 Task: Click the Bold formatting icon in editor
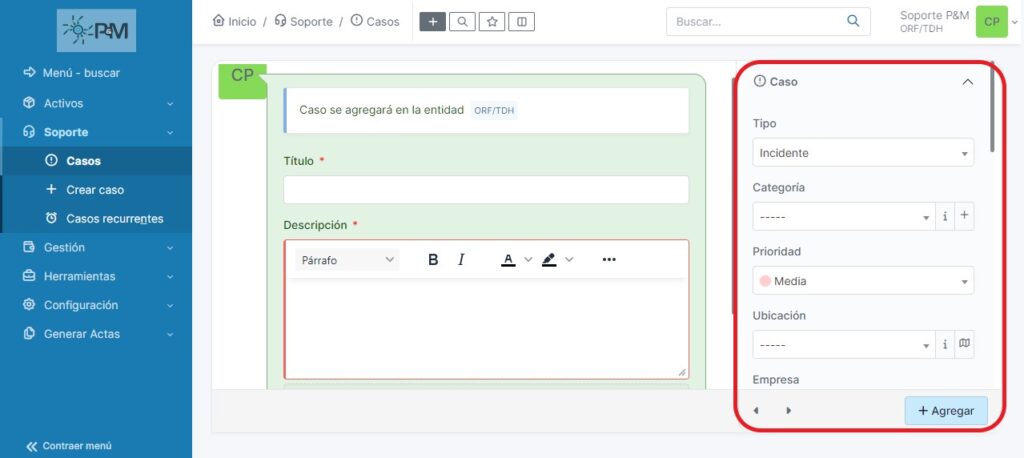coord(433,260)
